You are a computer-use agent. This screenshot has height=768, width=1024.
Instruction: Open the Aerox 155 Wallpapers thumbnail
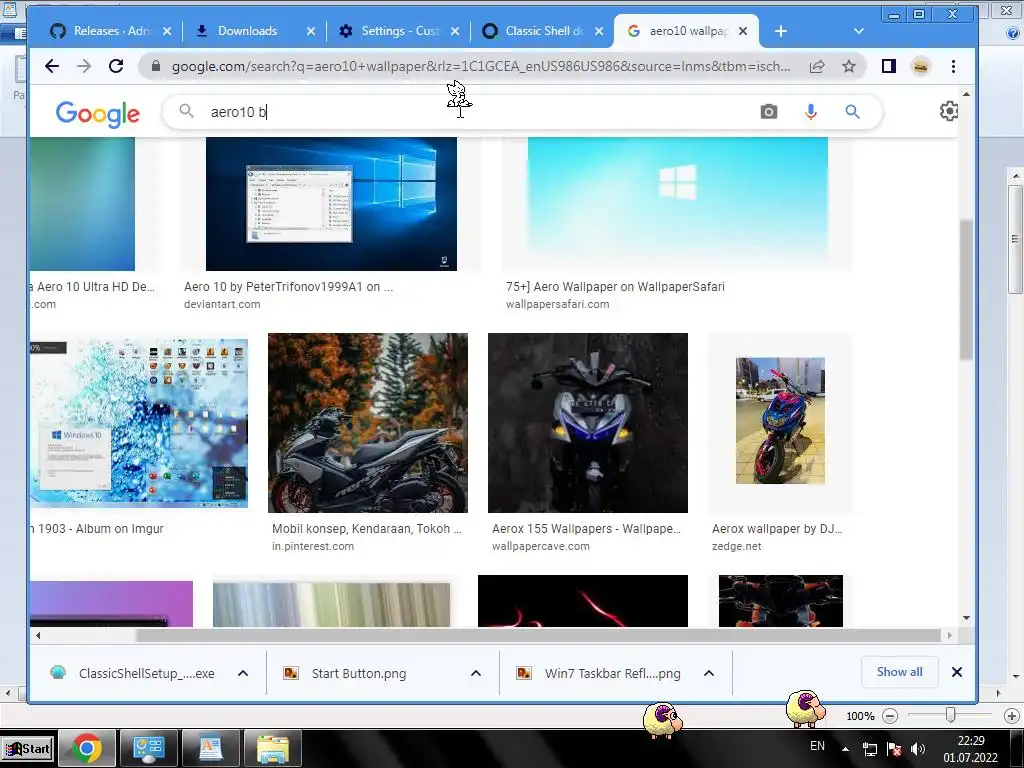(588, 423)
